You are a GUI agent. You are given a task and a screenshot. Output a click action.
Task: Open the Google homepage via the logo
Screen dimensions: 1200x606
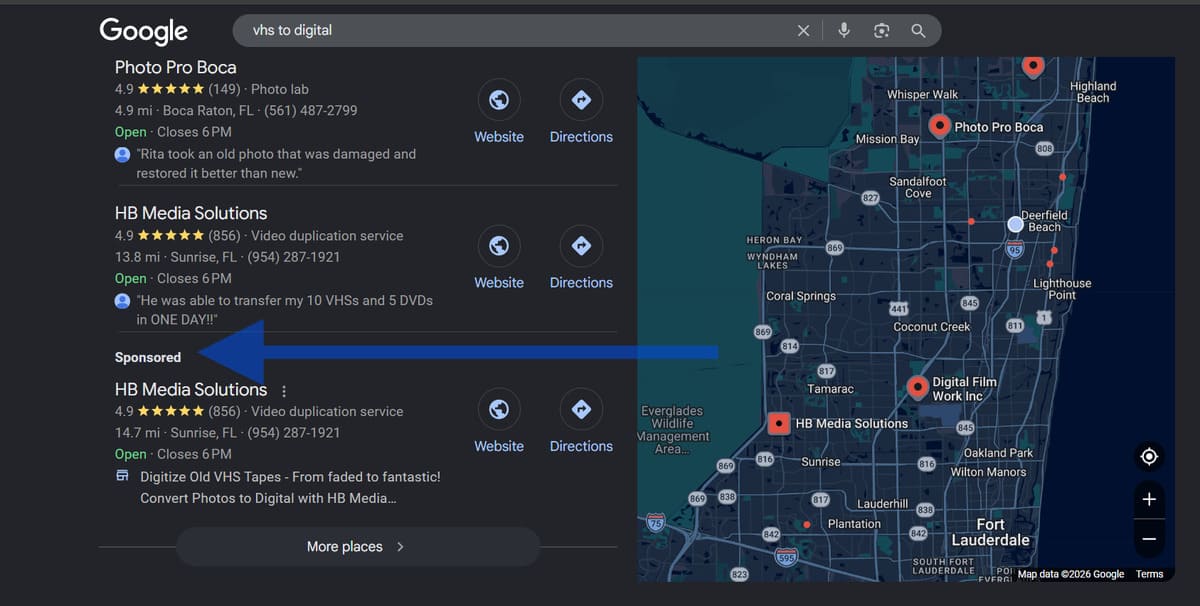143,31
